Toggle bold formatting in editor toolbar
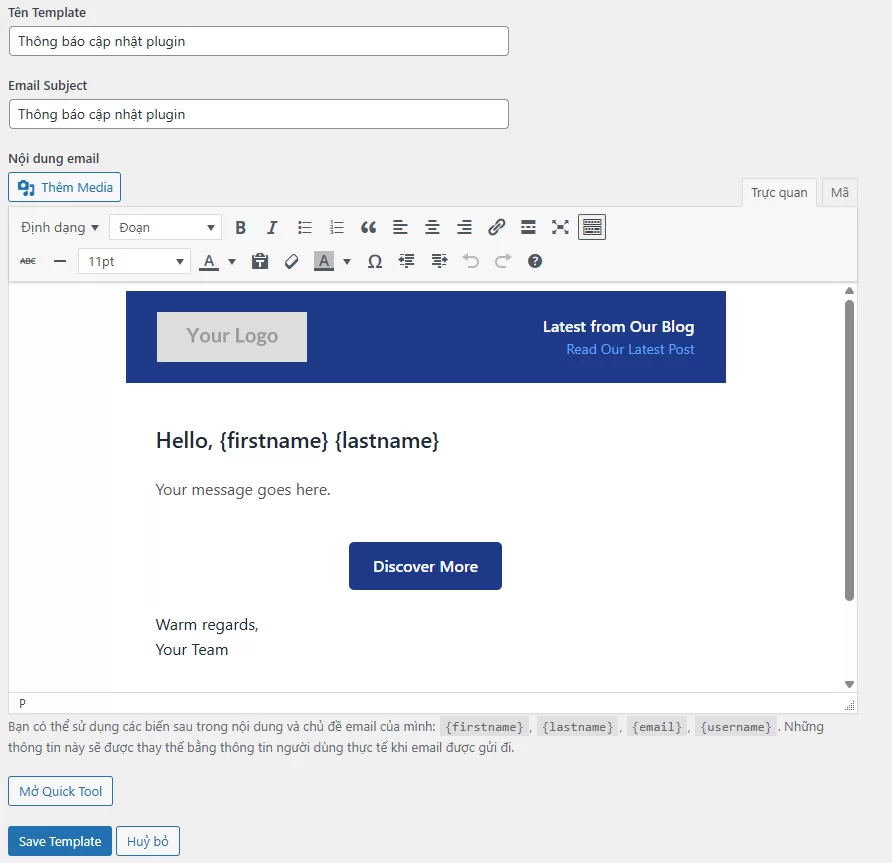The image size is (892, 863). pyautogui.click(x=240, y=228)
